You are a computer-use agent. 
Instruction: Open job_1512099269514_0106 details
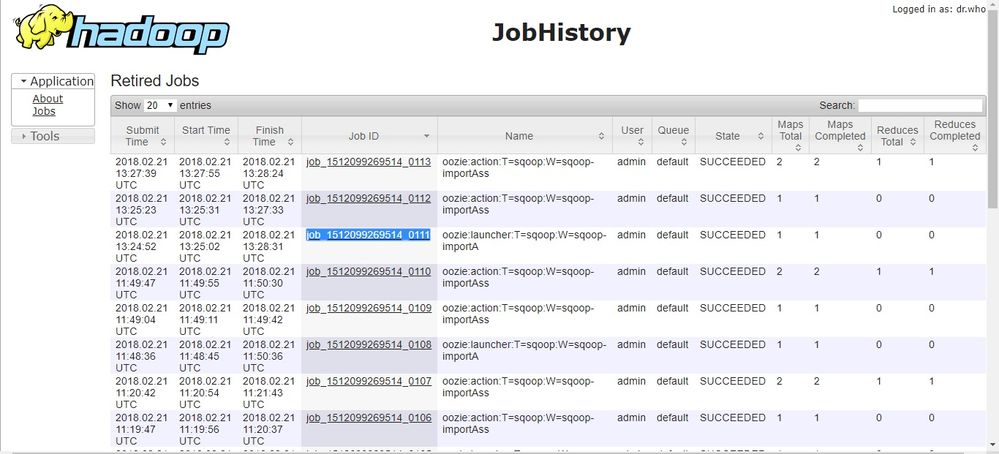369,418
